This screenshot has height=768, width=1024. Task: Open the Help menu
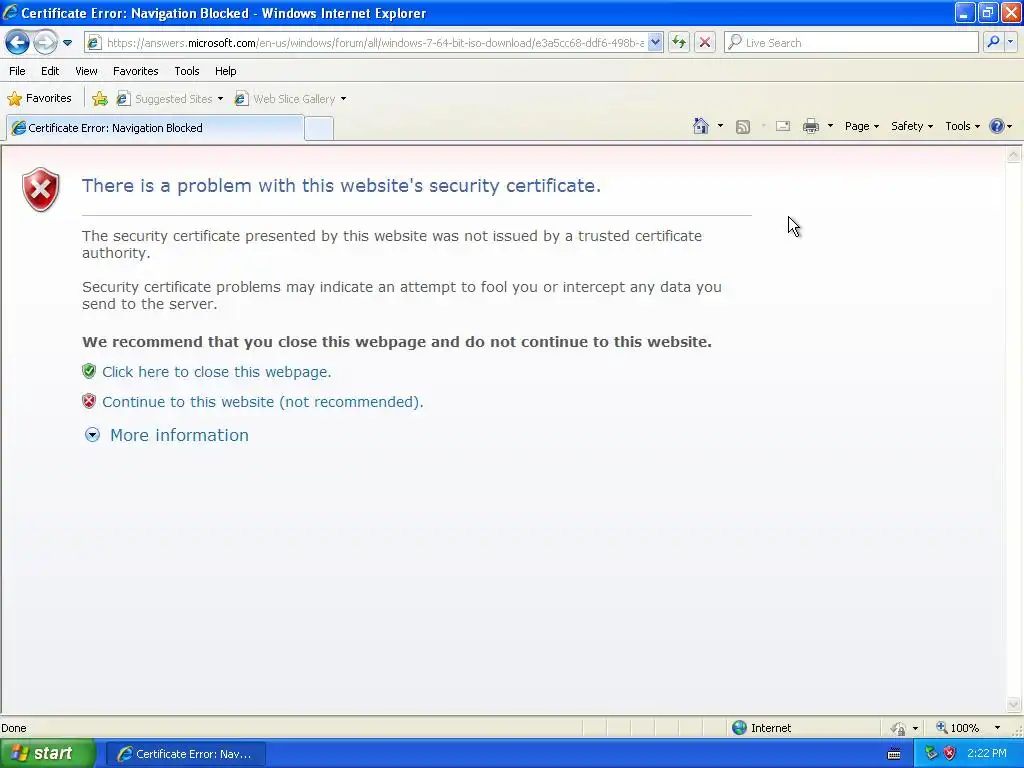click(225, 71)
